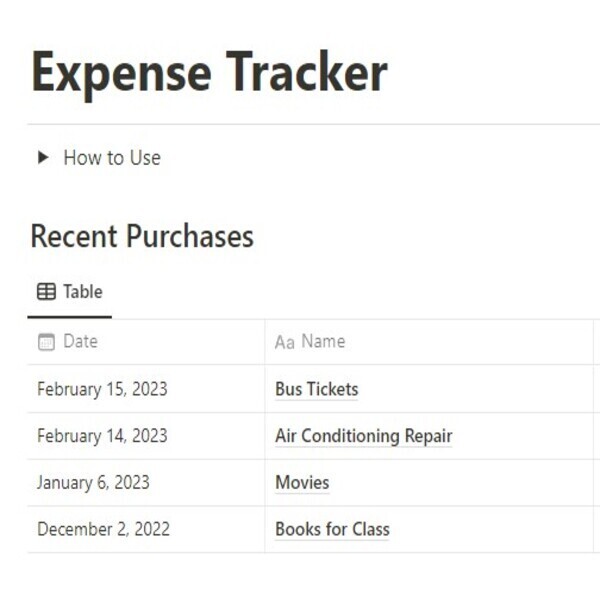Open the Bus Tickets entry

pos(316,389)
